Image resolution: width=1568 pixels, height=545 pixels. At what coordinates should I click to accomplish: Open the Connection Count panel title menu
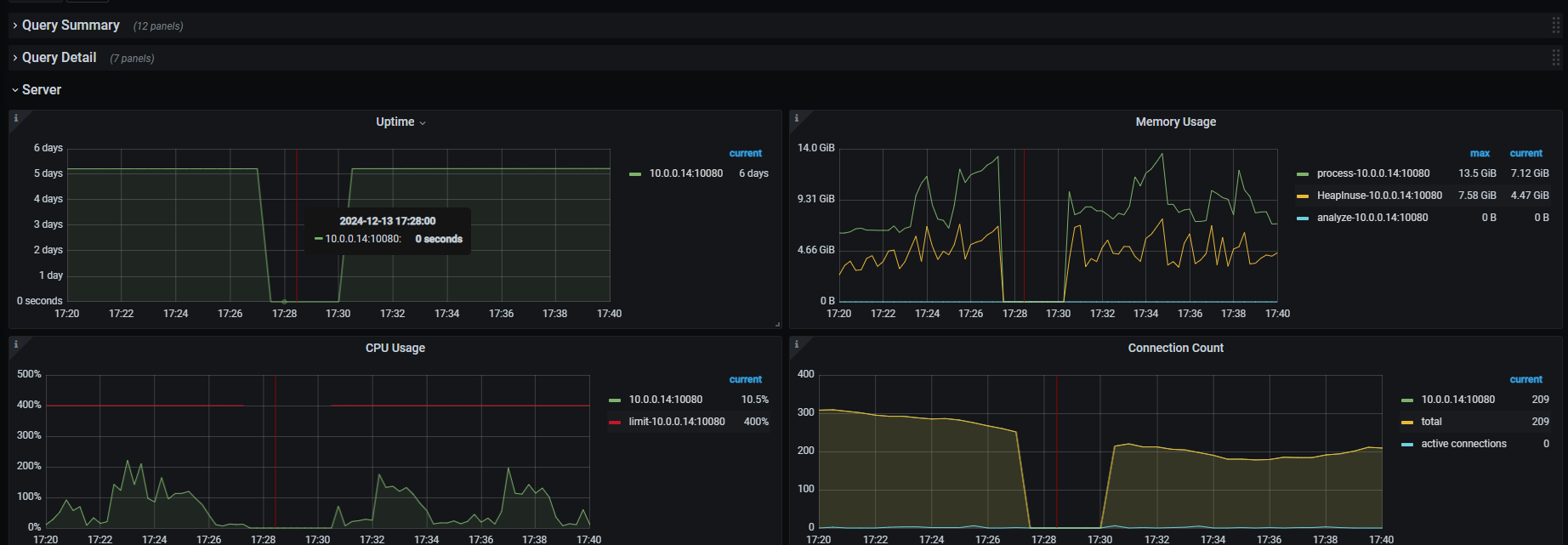tap(1175, 349)
